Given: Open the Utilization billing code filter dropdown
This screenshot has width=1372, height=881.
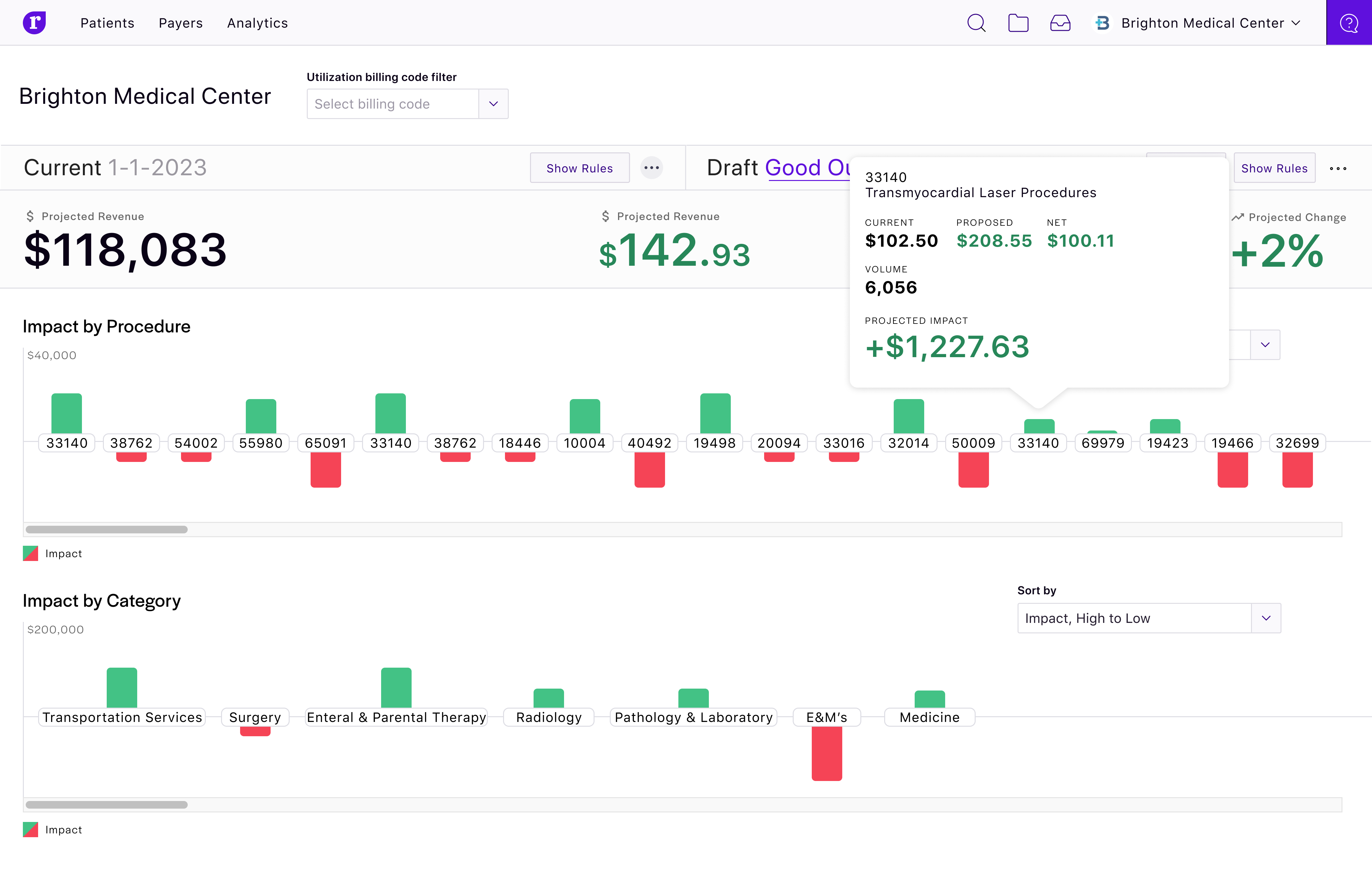Looking at the screenshot, I should 493,104.
